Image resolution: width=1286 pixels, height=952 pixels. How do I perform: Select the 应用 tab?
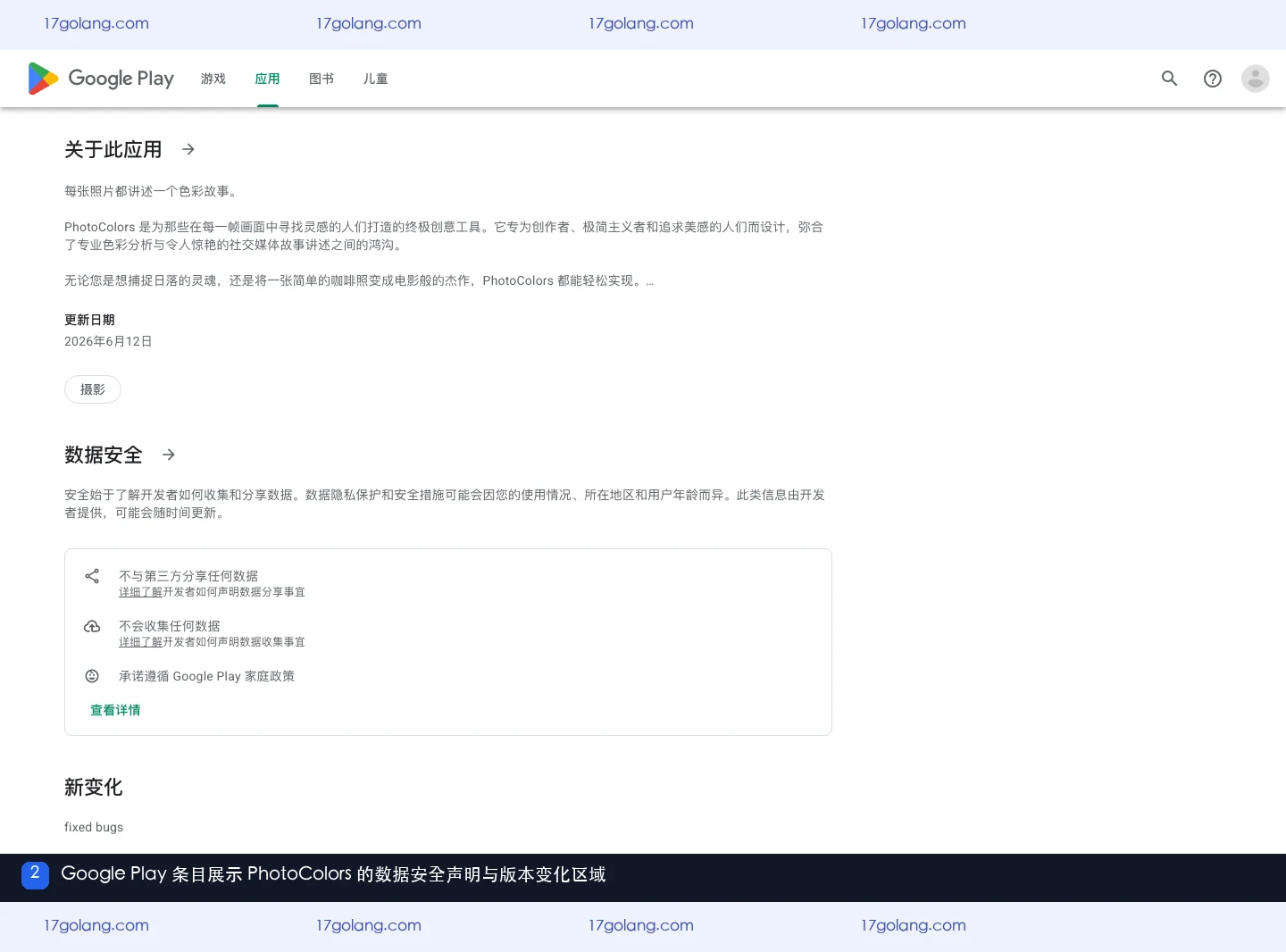(267, 79)
